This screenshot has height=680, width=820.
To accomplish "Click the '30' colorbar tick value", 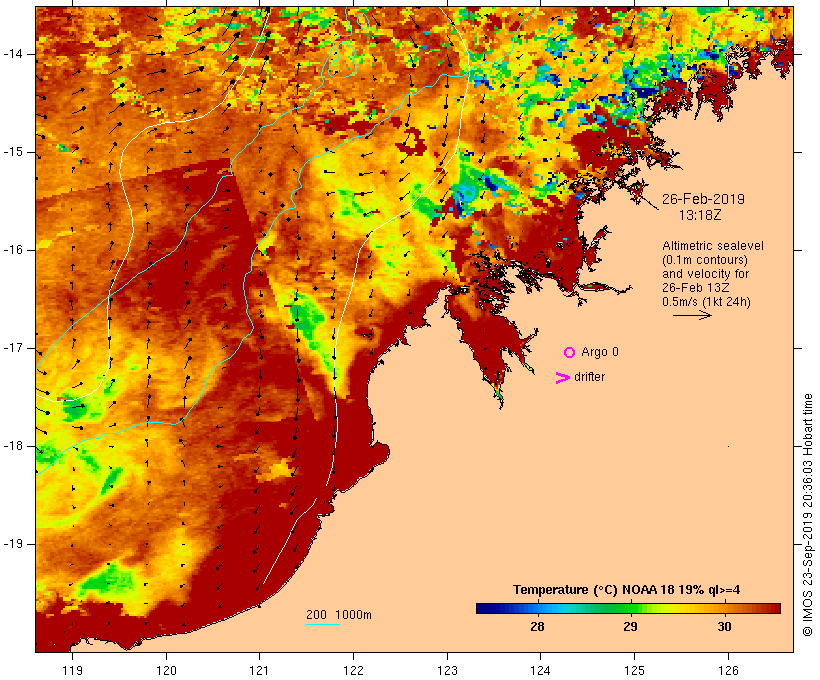I will tap(724, 626).
